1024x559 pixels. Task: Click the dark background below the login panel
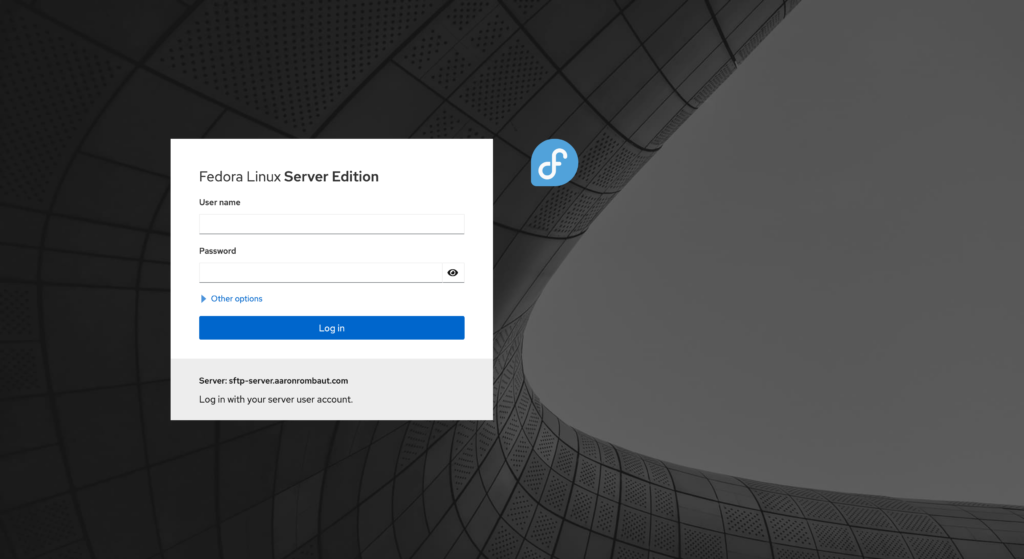tap(330, 490)
